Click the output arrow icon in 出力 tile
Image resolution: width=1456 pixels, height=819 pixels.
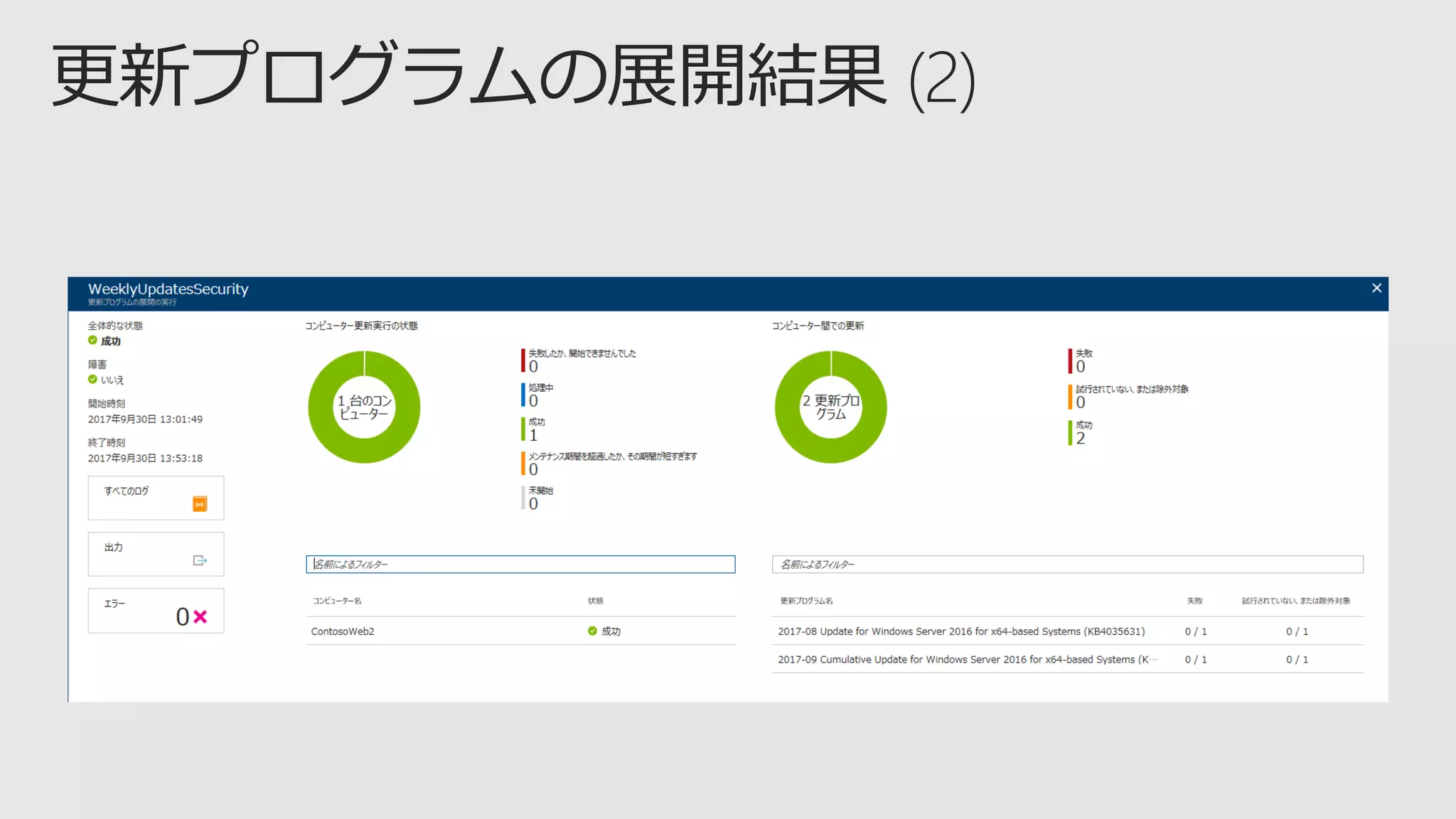pos(200,560)
